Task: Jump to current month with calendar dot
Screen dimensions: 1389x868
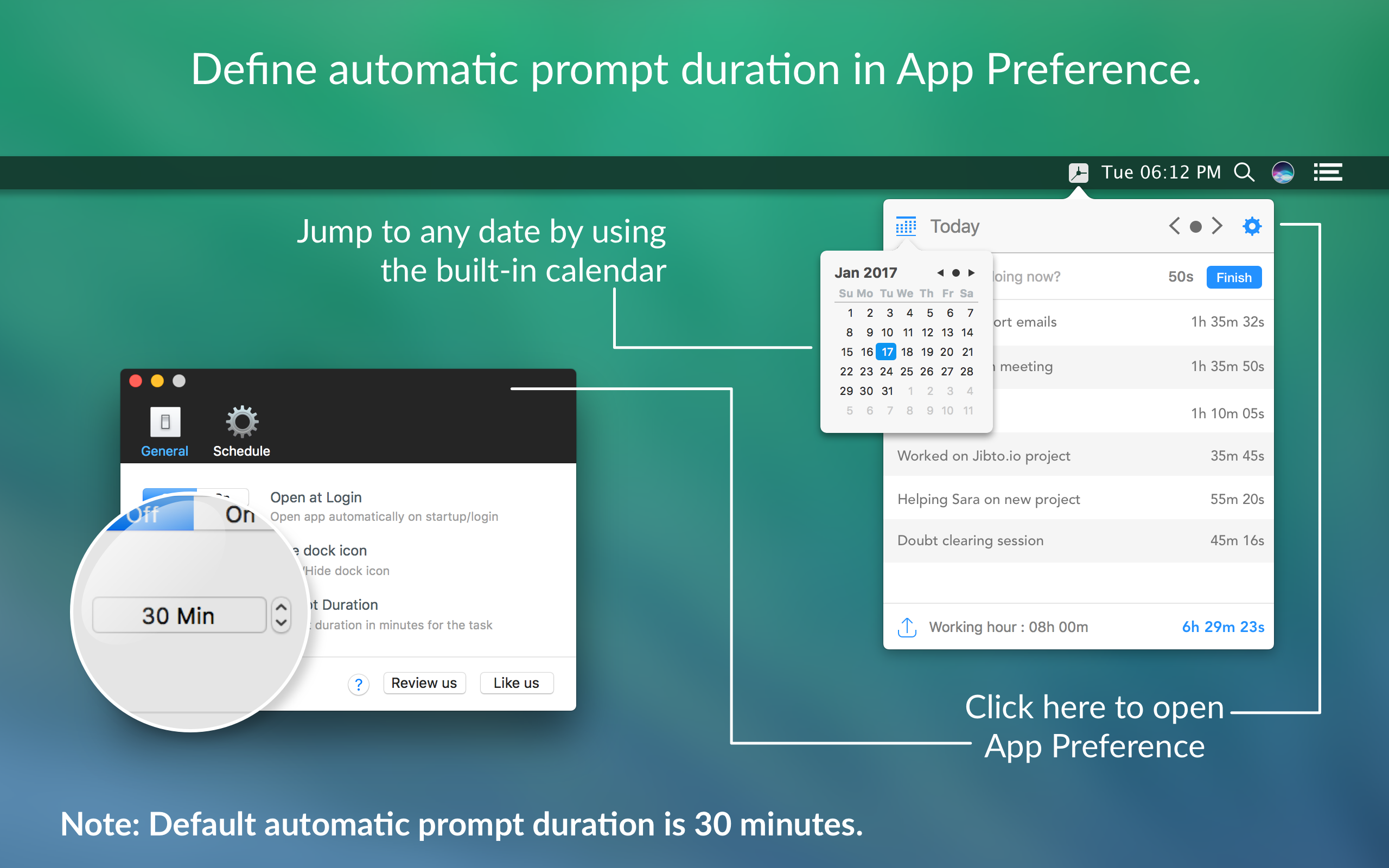Action: coord(955,273)
